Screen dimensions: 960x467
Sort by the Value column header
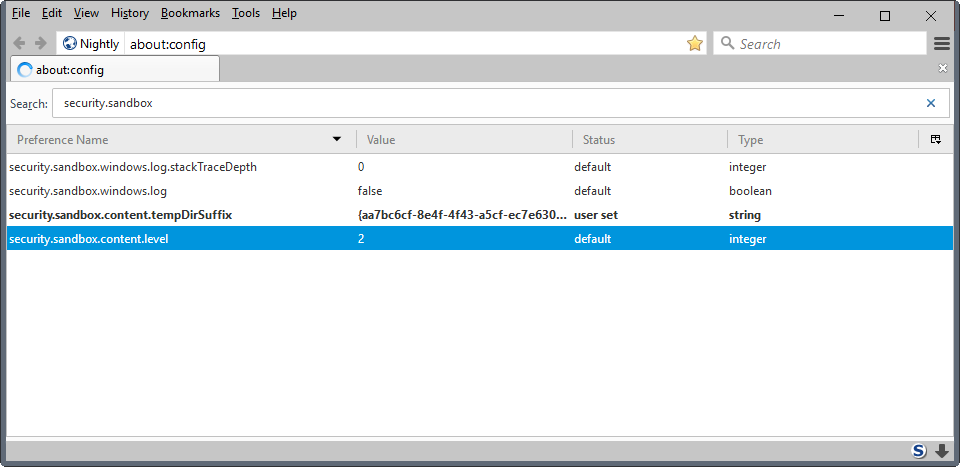click(x=465, y=140)
